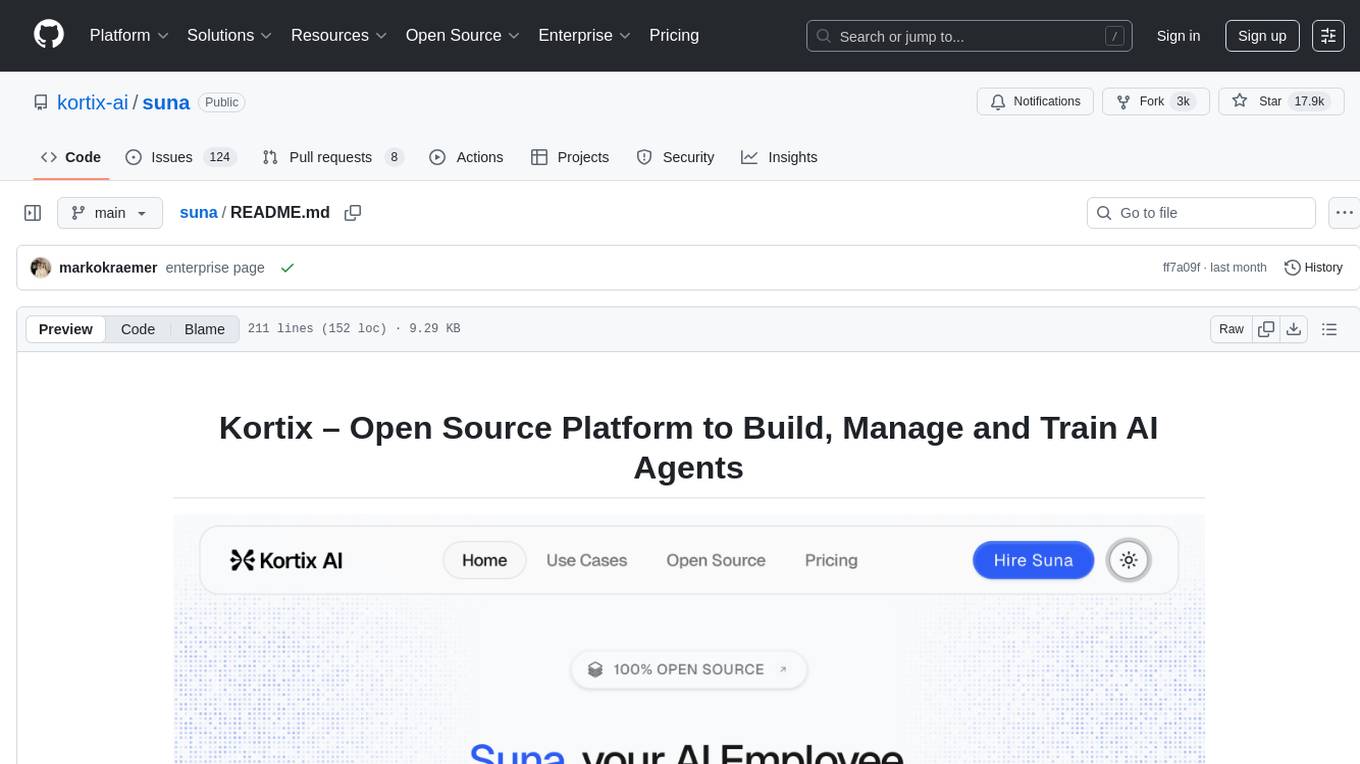Open the README outline icon
The height and width of the screenshot is (764, 1360).
pos(1329,329)
